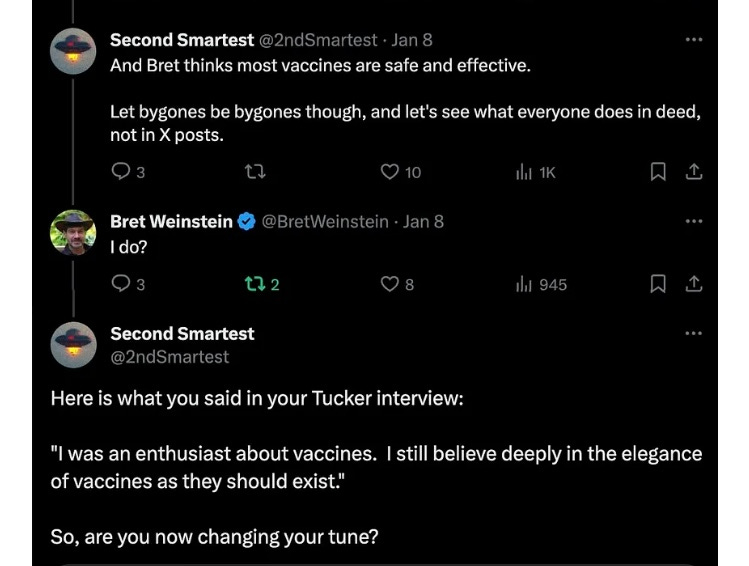Open more options on Bret Weinstein's post
The width and height of the screenshot is (749, 566).
click(694, 221)
